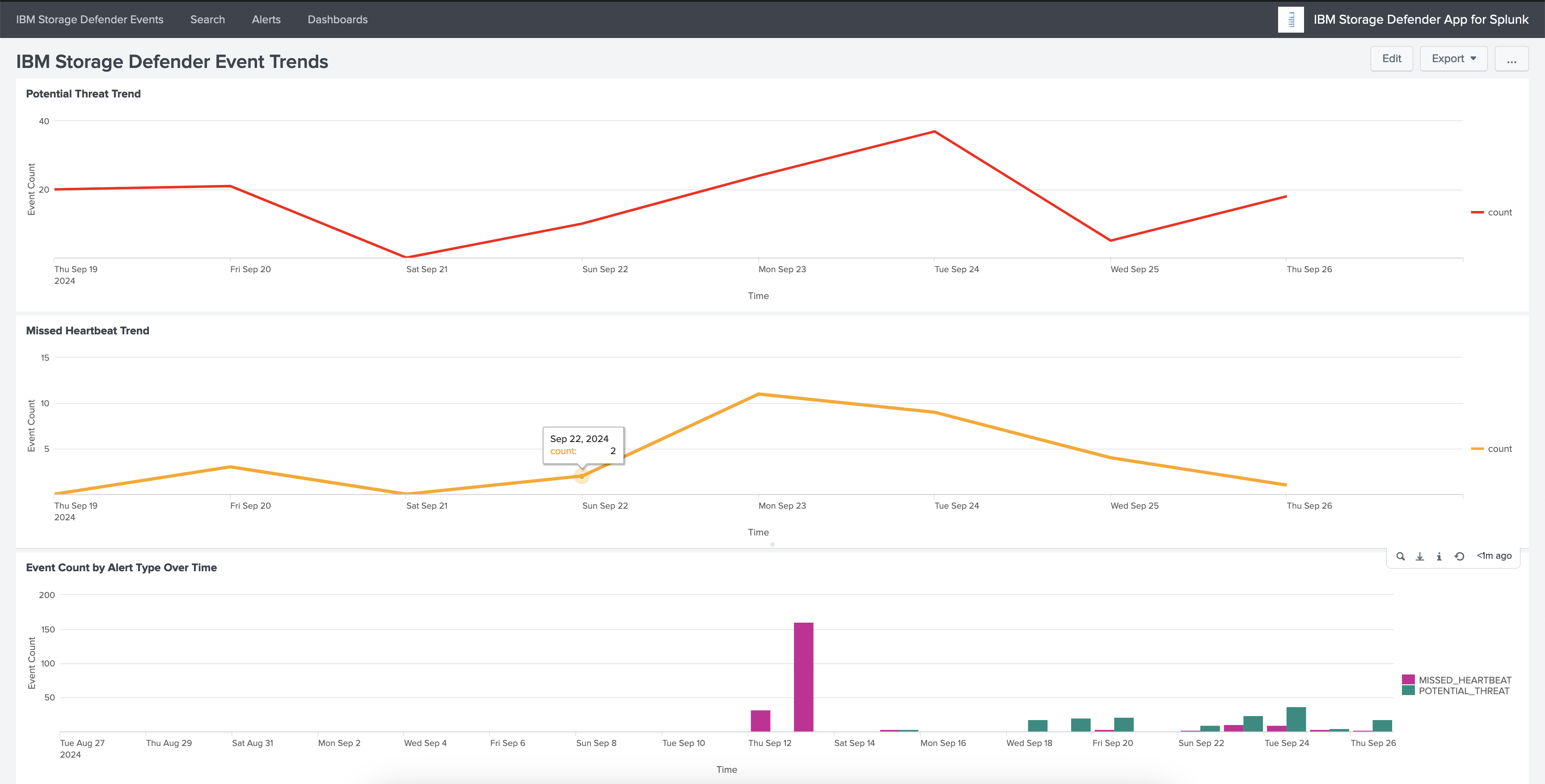The height and width of the screenshot is (784, 1545).
Task: Open the Dashboards nav item
Action: click(338, 19)
